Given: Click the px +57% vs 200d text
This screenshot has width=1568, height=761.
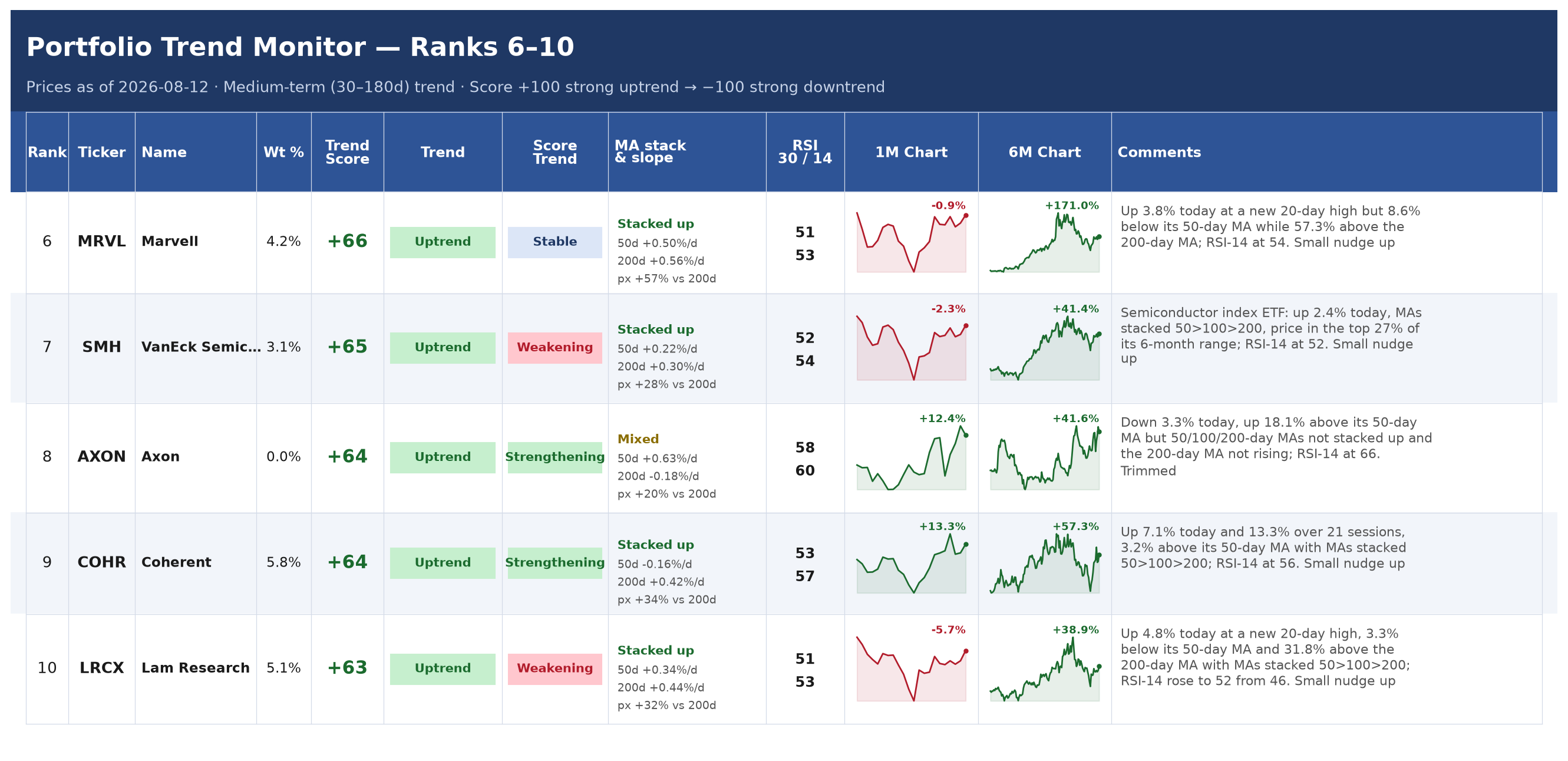Looking at the screenshot, I should pos(666,279).
